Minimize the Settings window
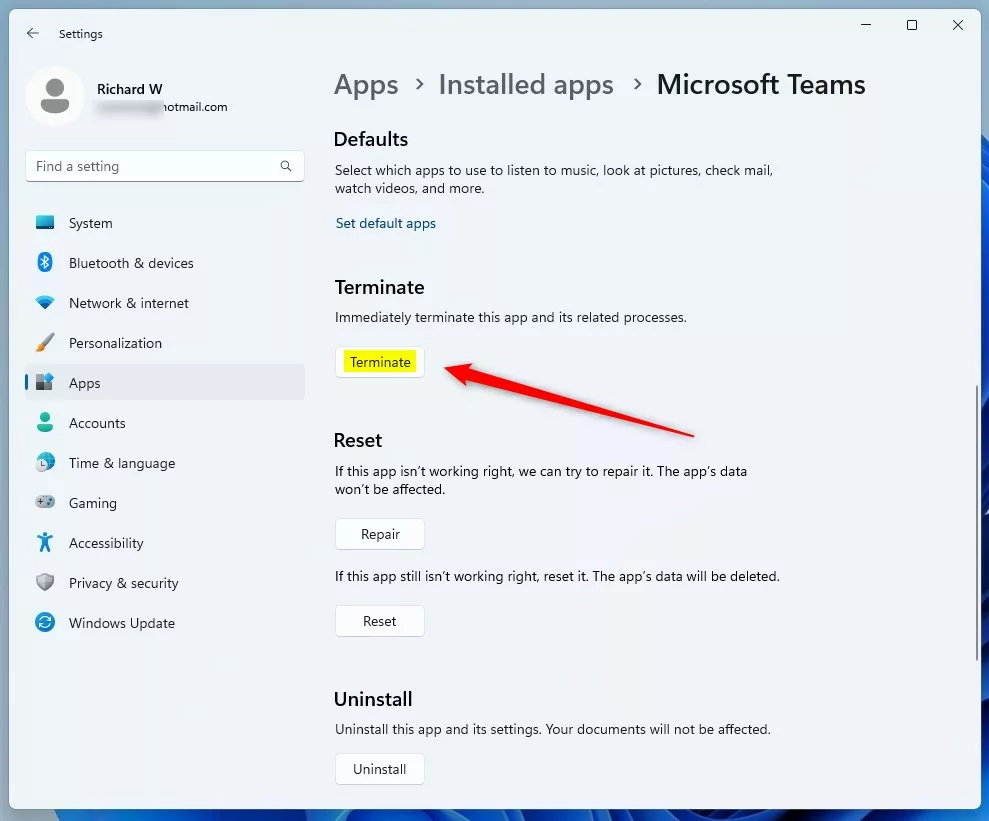989x821 pixels. coord(866,25)
